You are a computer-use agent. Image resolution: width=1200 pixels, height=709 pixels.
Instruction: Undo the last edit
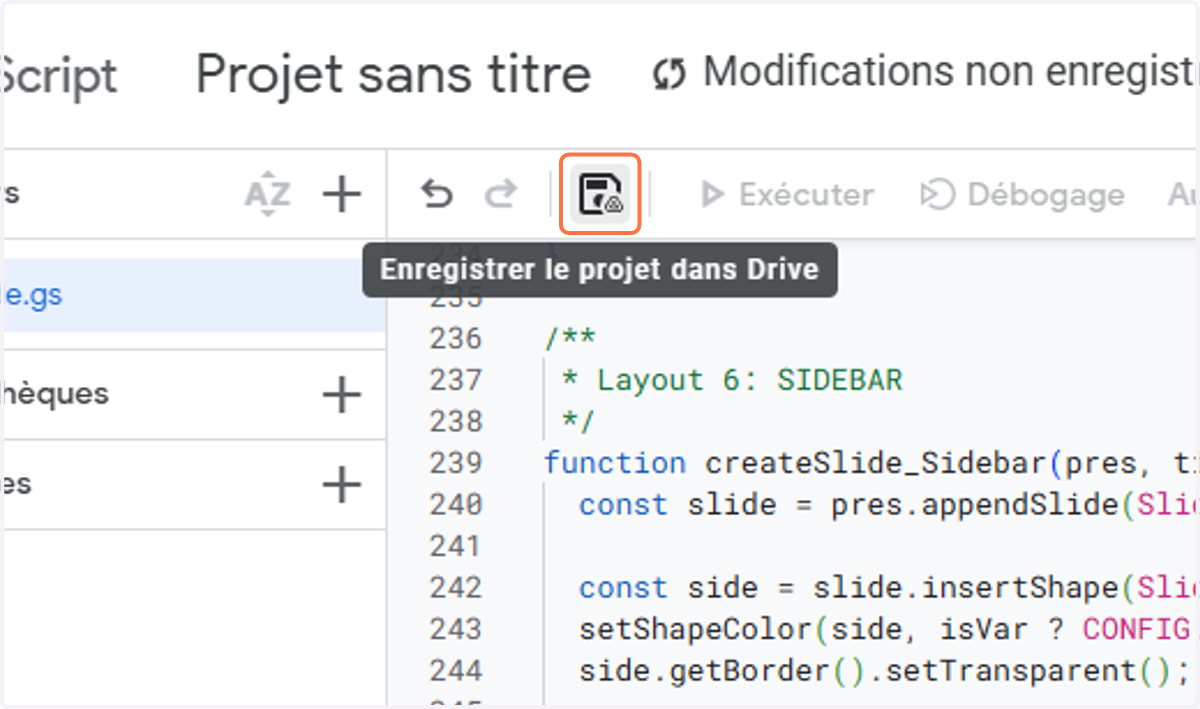point(436,194)
